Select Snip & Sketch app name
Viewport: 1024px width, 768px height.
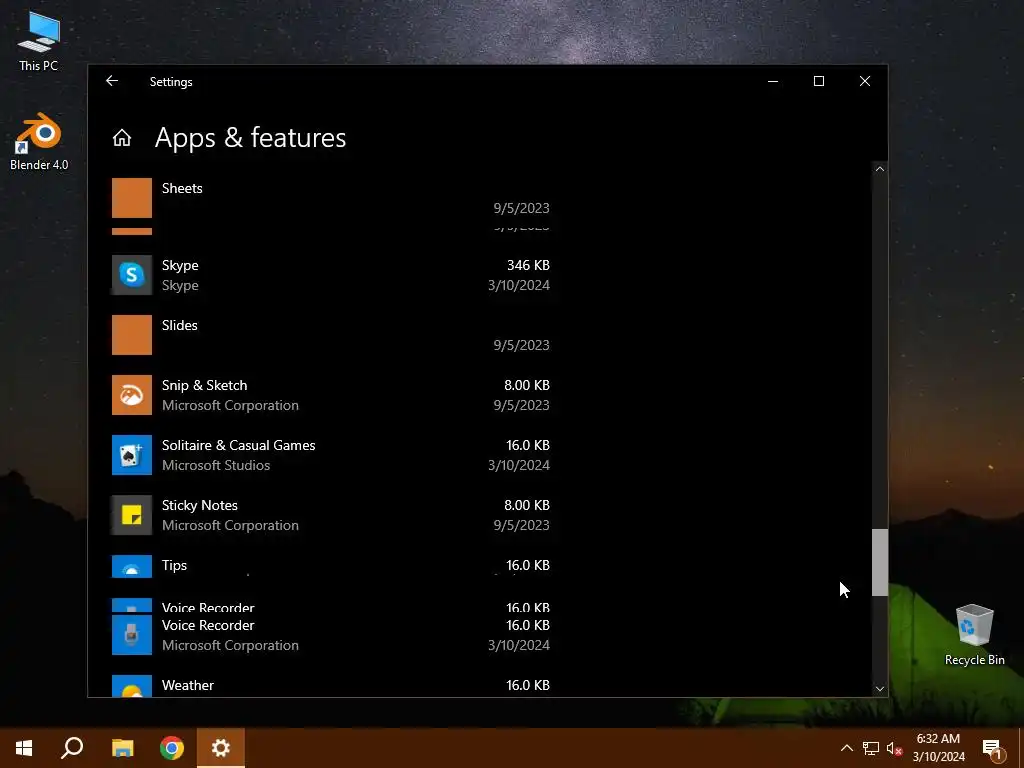[x=204, y=385]
